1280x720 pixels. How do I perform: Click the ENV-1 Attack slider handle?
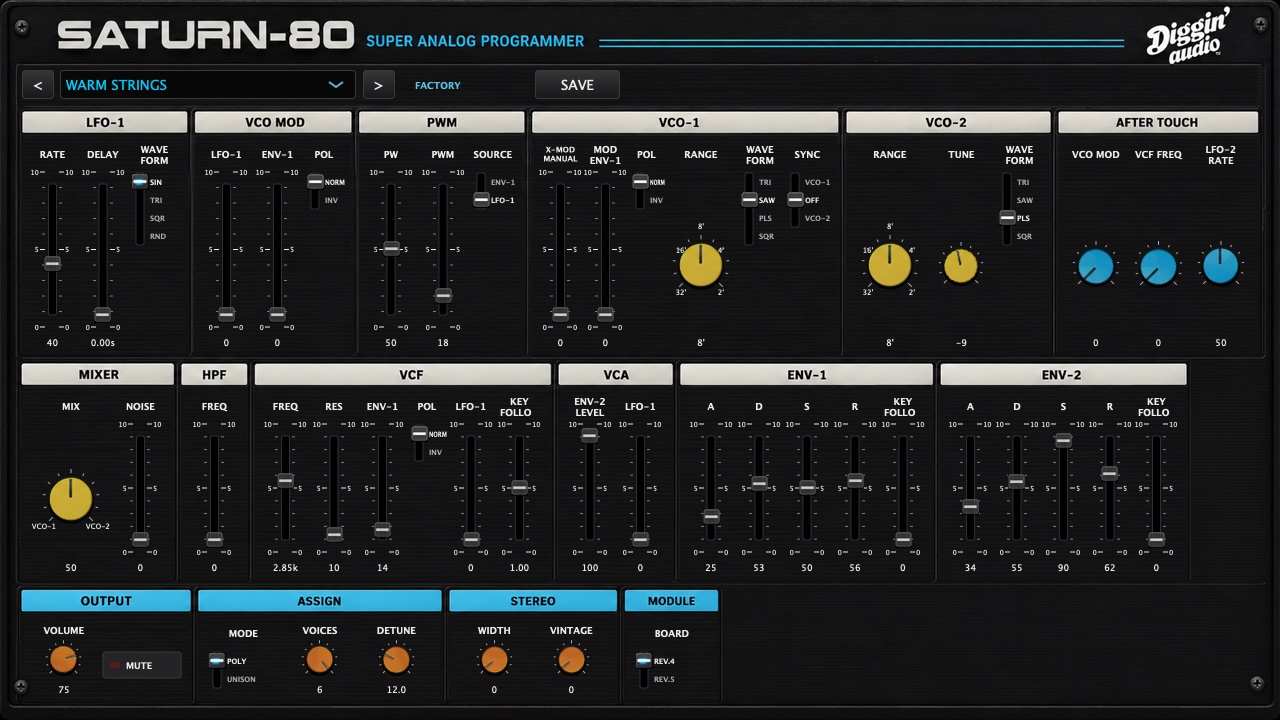click(710, 517)
